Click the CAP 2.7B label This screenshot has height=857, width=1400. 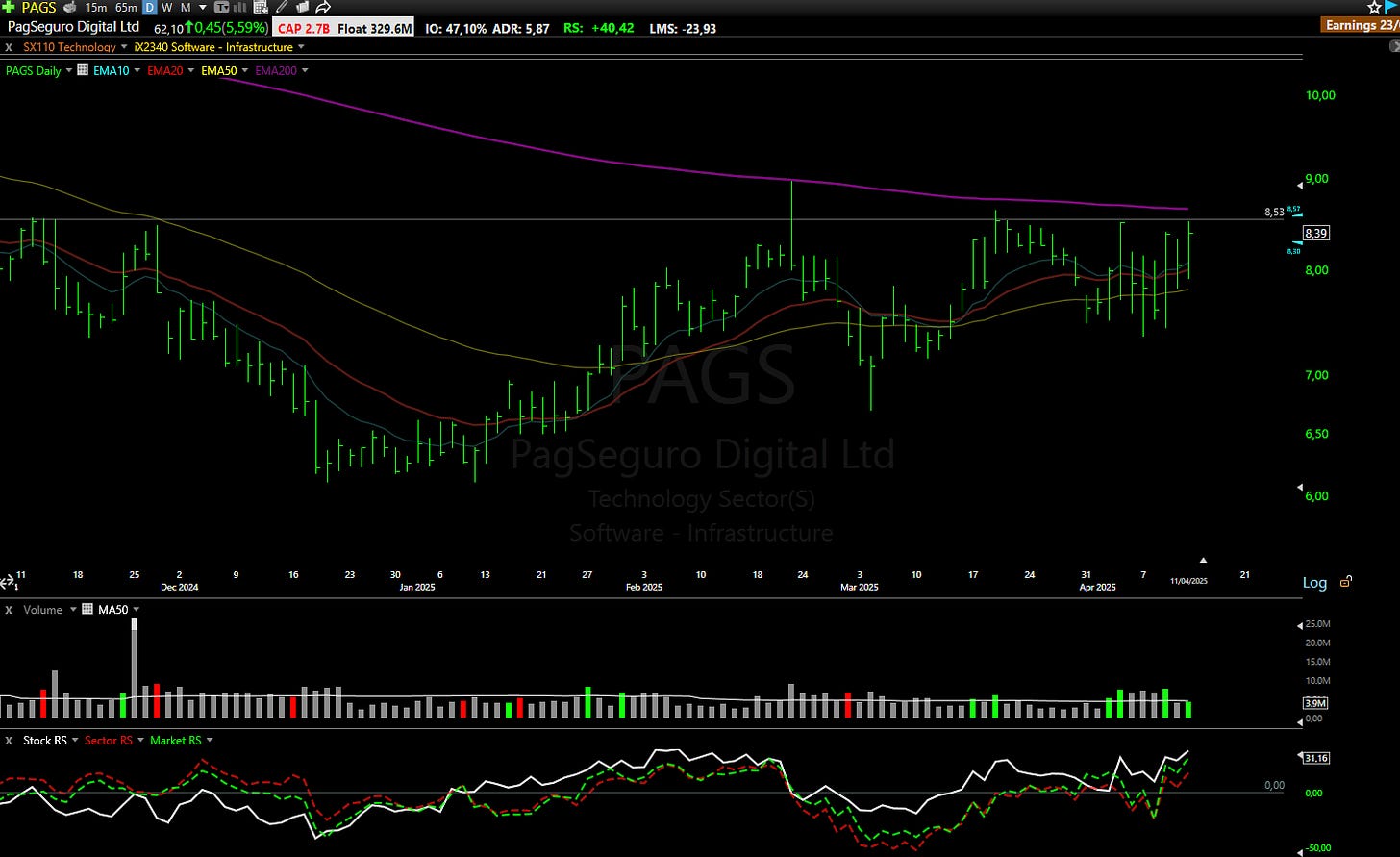click(x=304, y=28)
